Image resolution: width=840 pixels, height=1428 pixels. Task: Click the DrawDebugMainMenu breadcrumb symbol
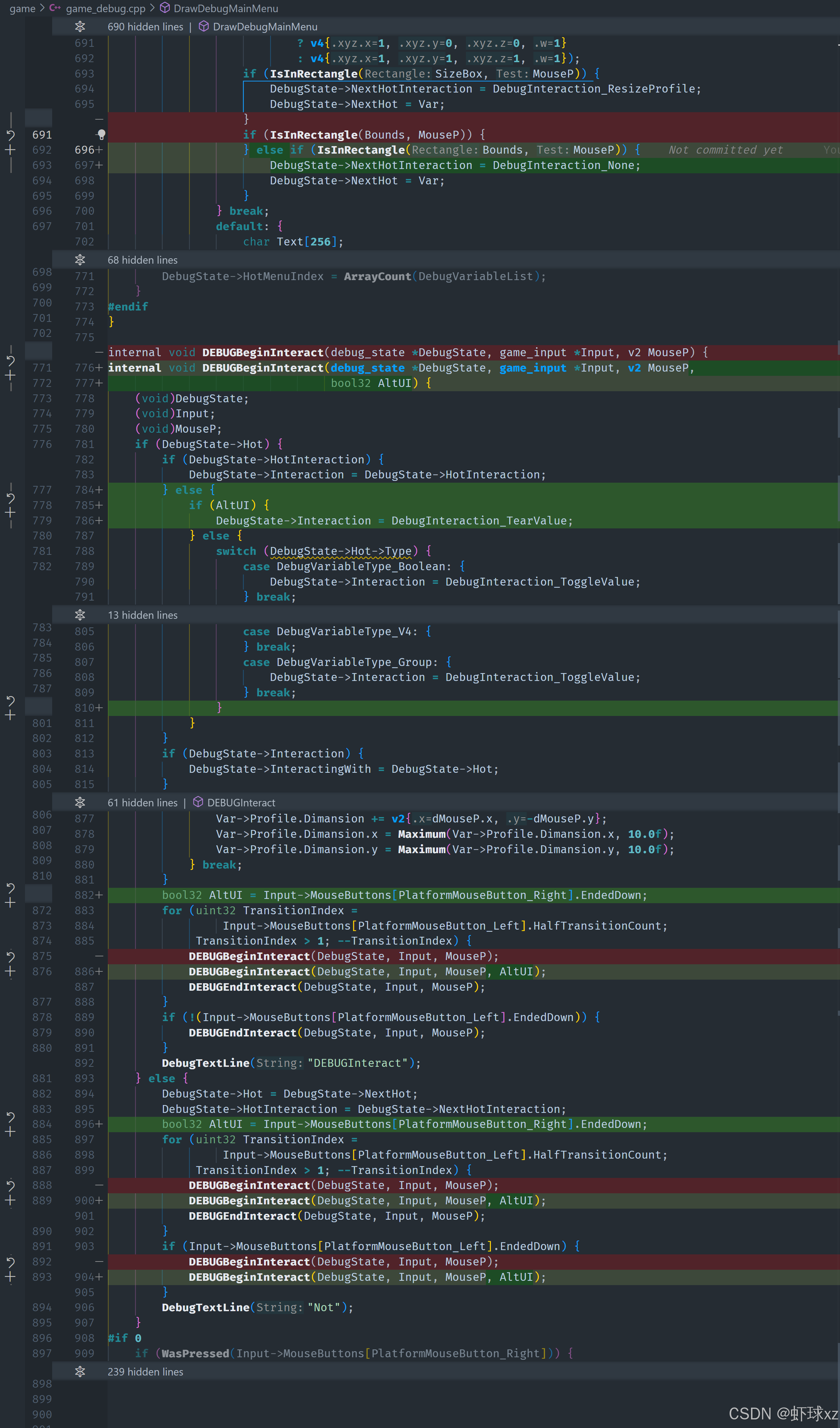click(225, 9)
